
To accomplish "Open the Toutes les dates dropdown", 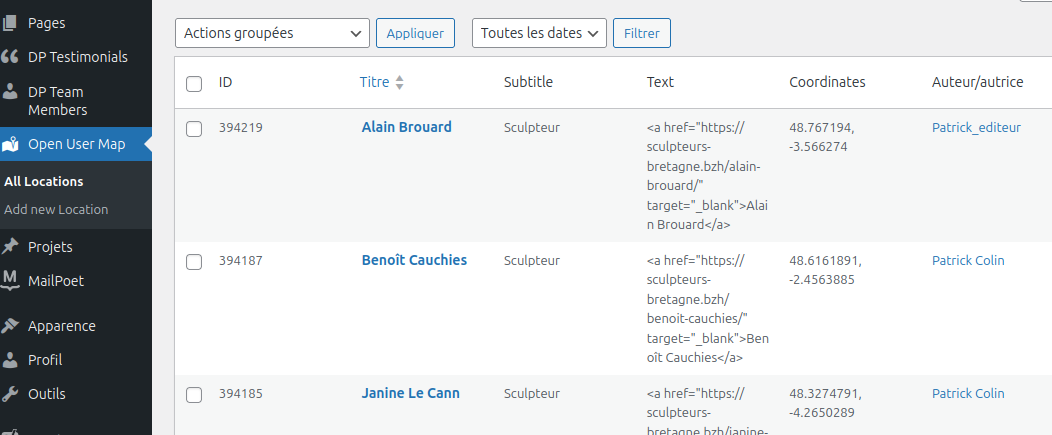I will [539, 33].
